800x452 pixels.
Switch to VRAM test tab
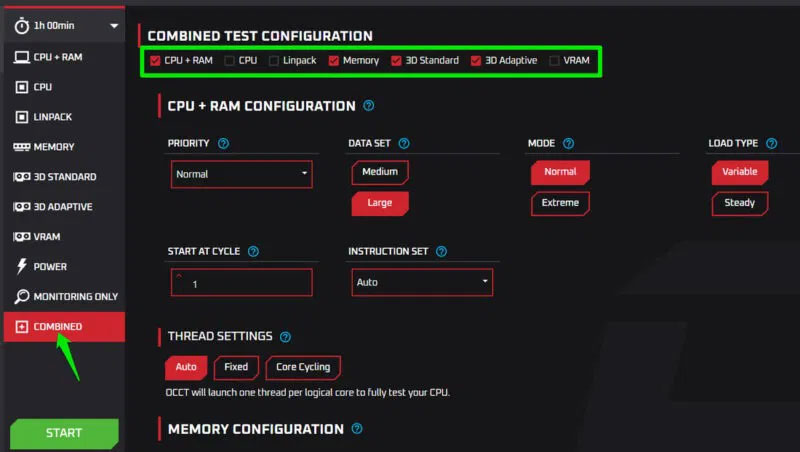click(x=64, y=237)
